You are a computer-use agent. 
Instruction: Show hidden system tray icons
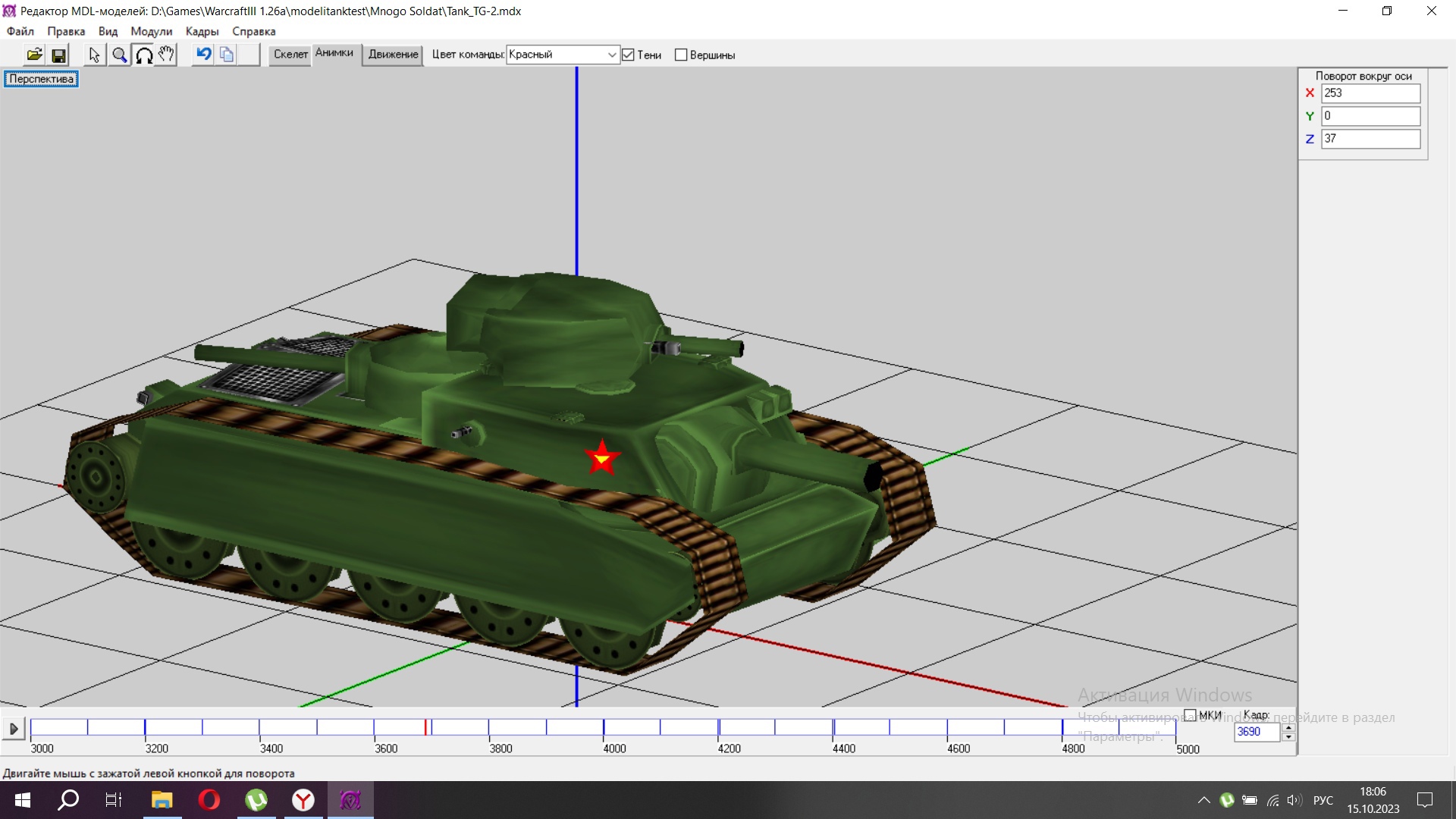[x=1203, y=800]
